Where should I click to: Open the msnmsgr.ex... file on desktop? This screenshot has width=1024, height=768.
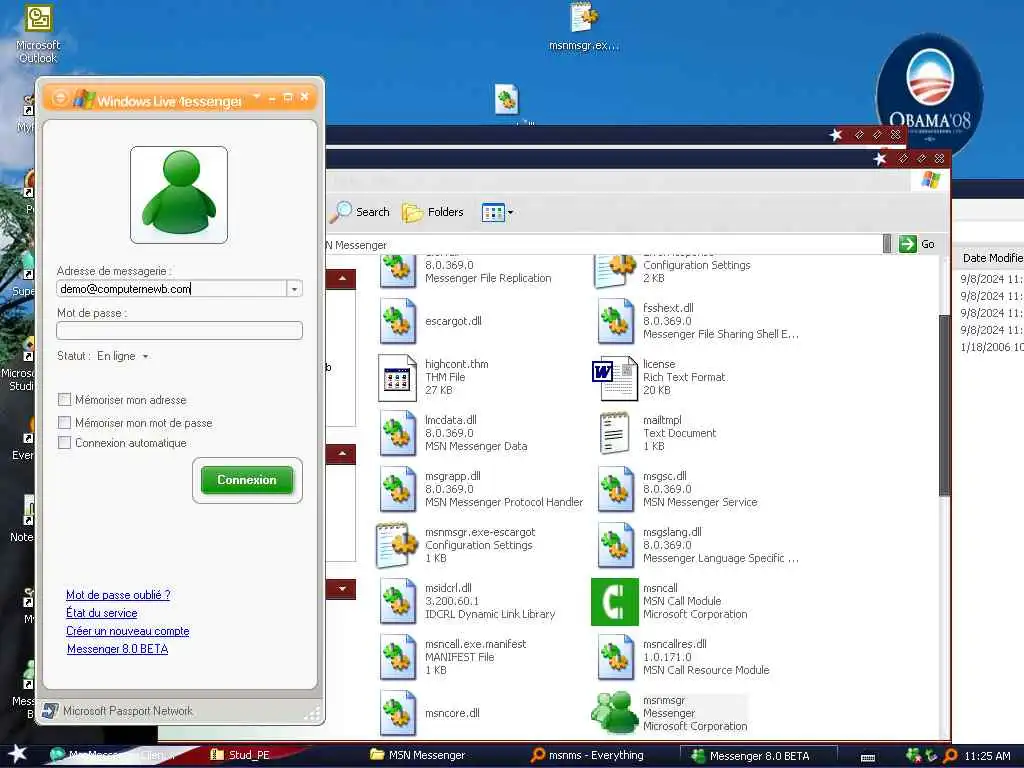[584, 27]
